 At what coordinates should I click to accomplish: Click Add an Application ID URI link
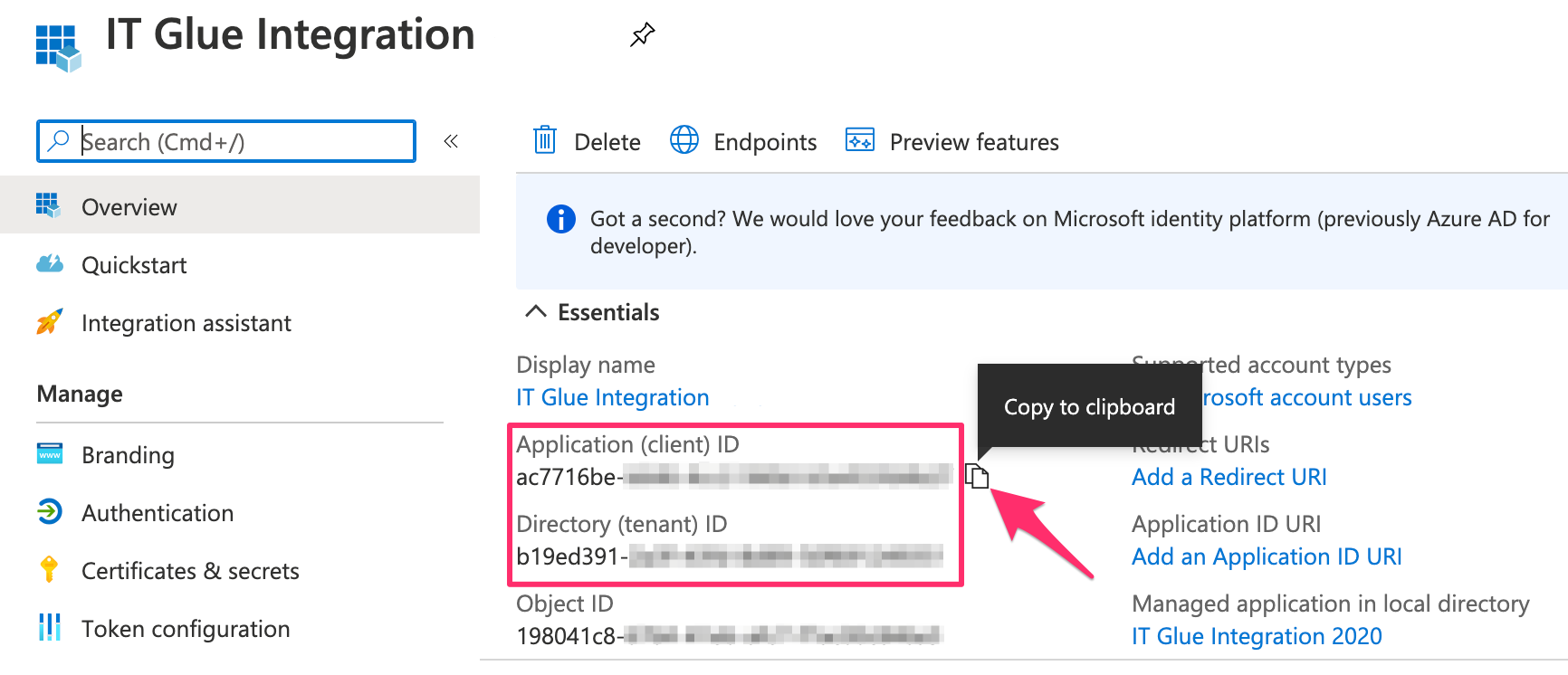point(1266,556)
